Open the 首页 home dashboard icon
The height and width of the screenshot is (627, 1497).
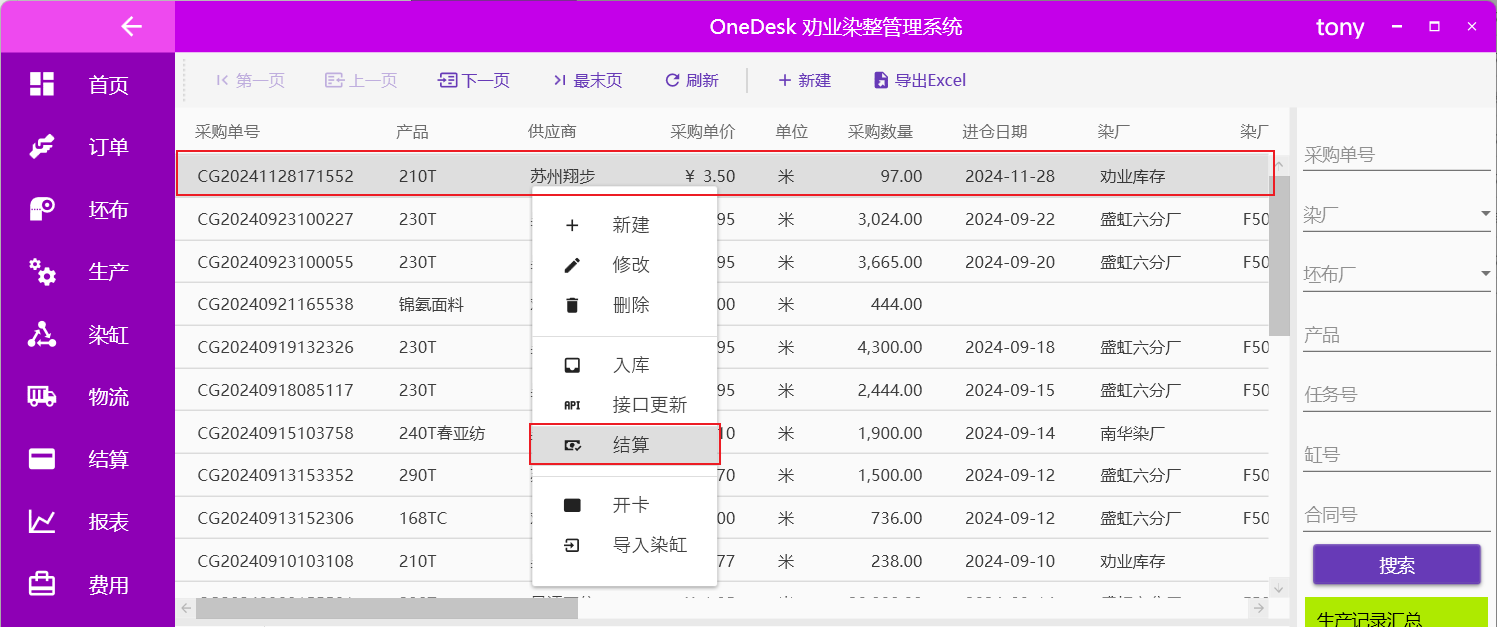pyautogui.click(x=42, y=85)
